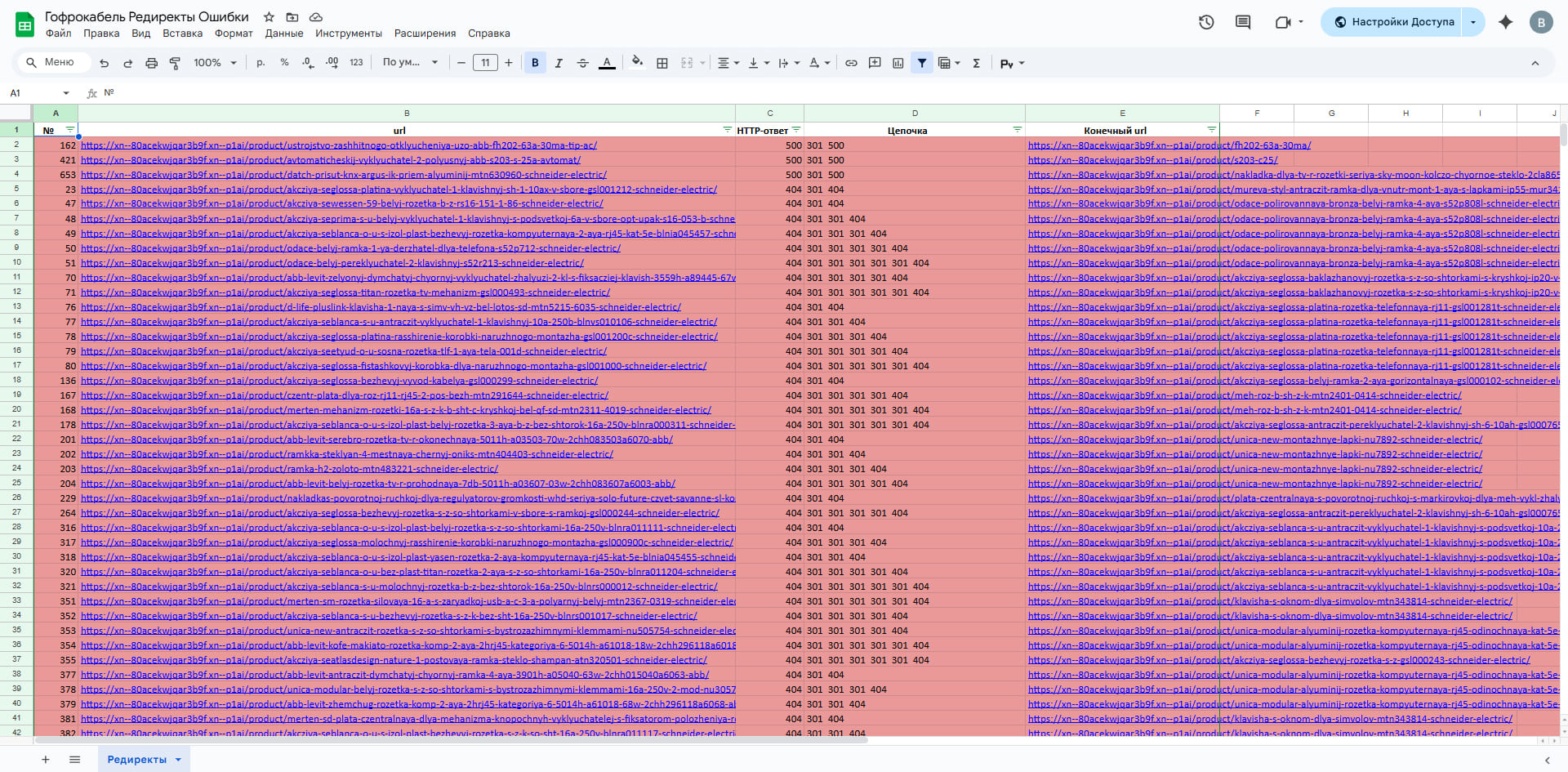Open the Данные menu
1568x772 pixels.
tap(283, 33)
